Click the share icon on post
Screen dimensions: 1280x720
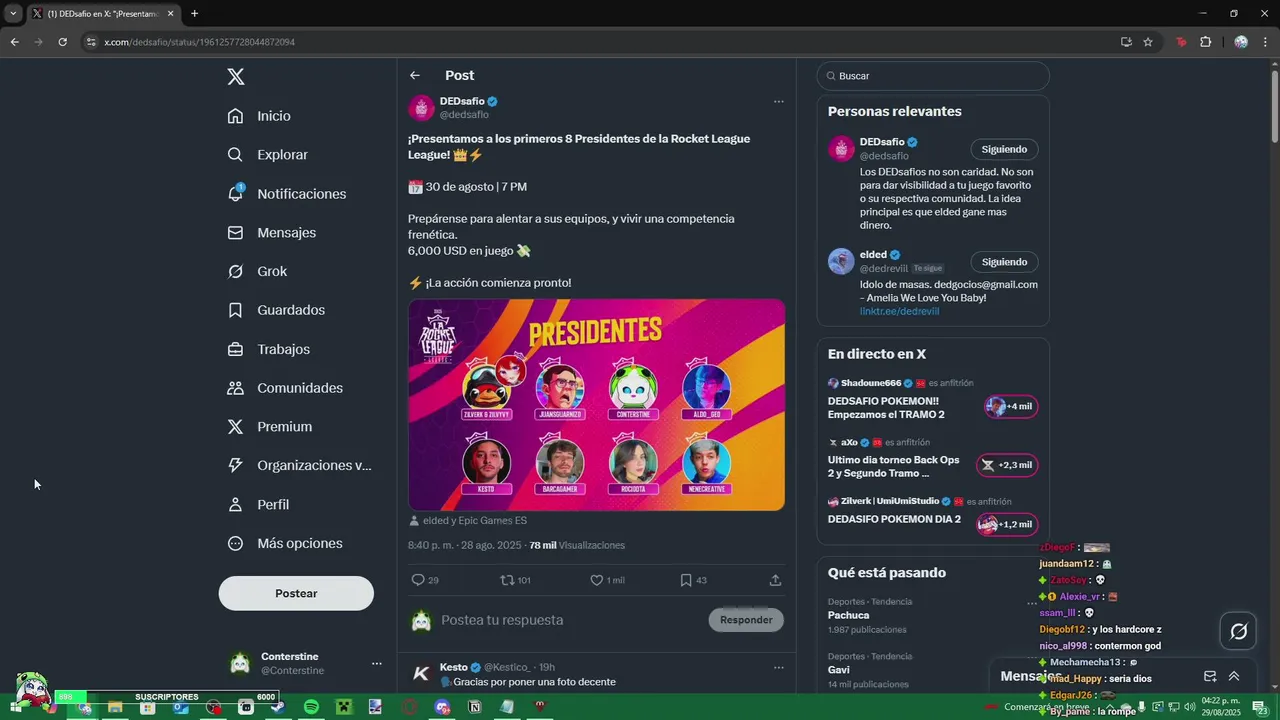point(775,580)
